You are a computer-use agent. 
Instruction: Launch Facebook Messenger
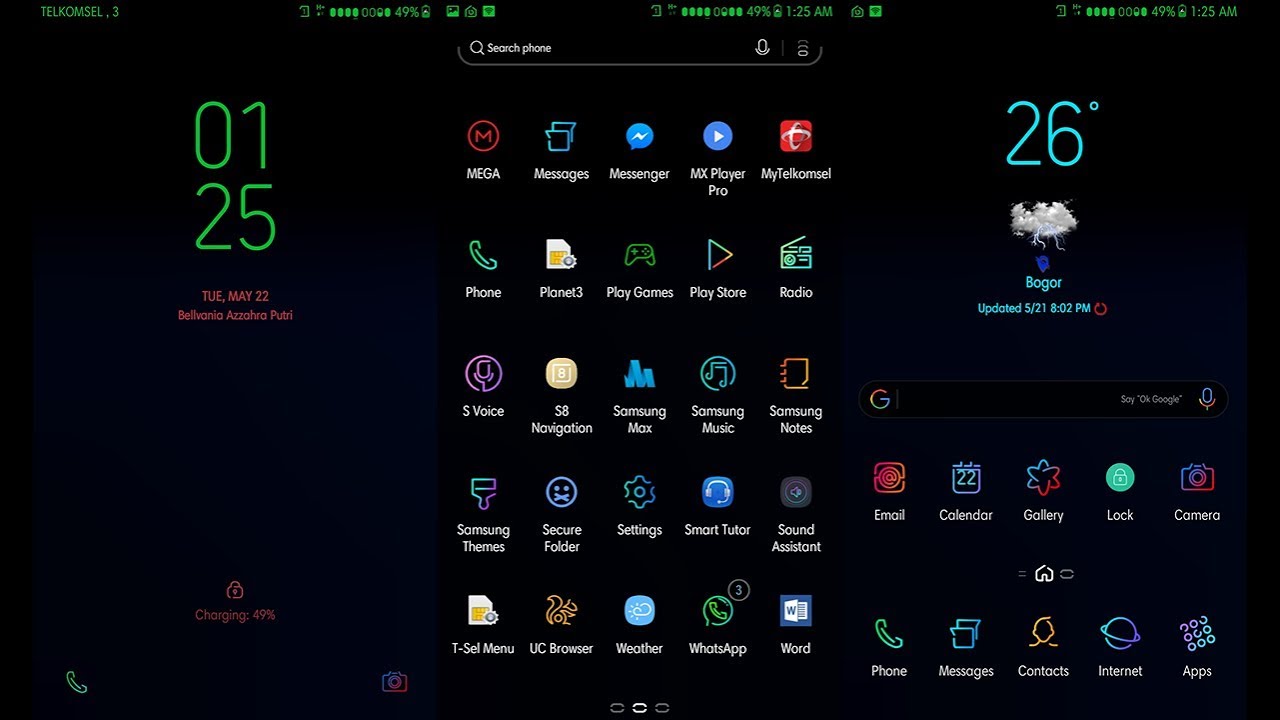click(639, 136)
